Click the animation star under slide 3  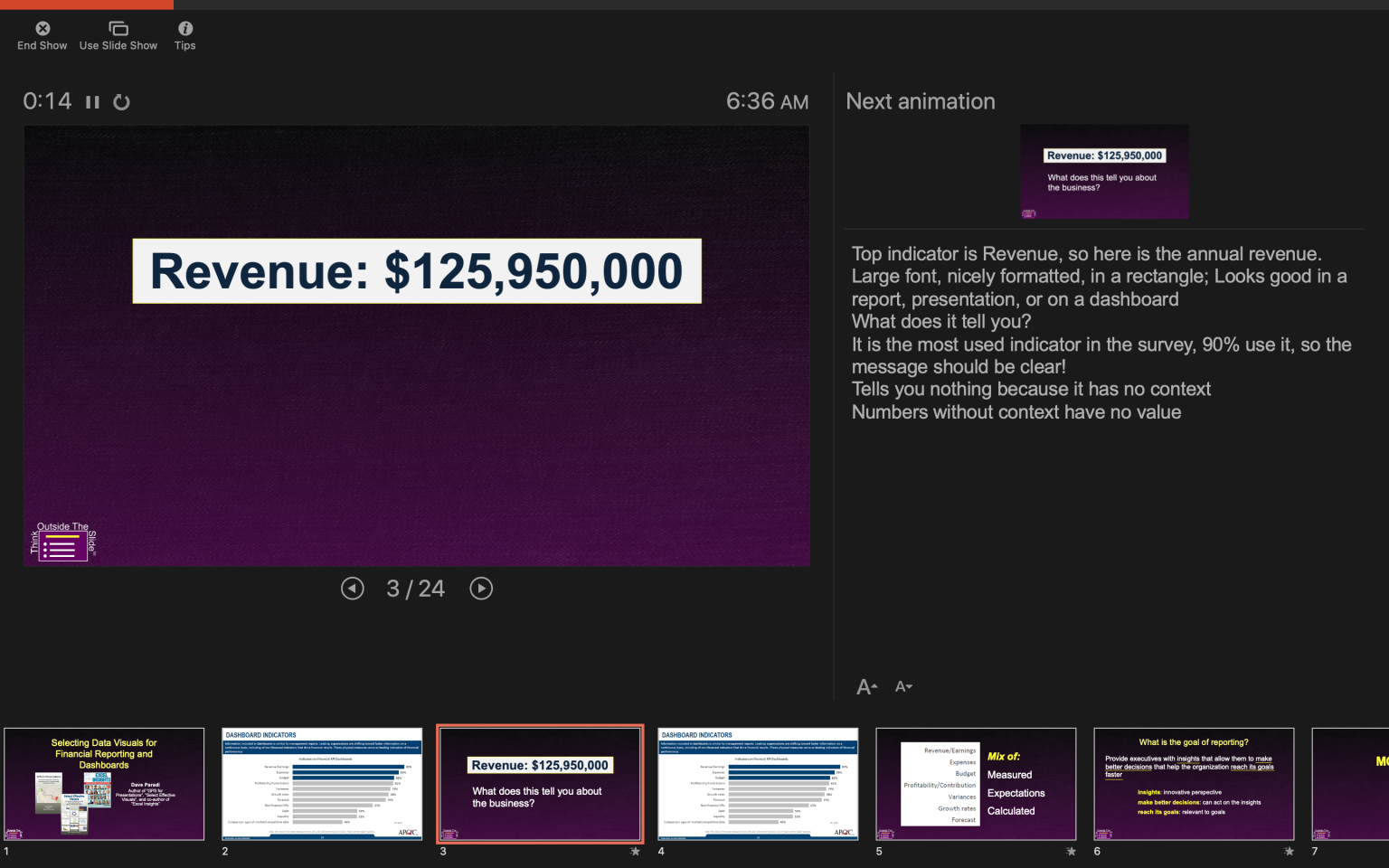tap(636, 852)
